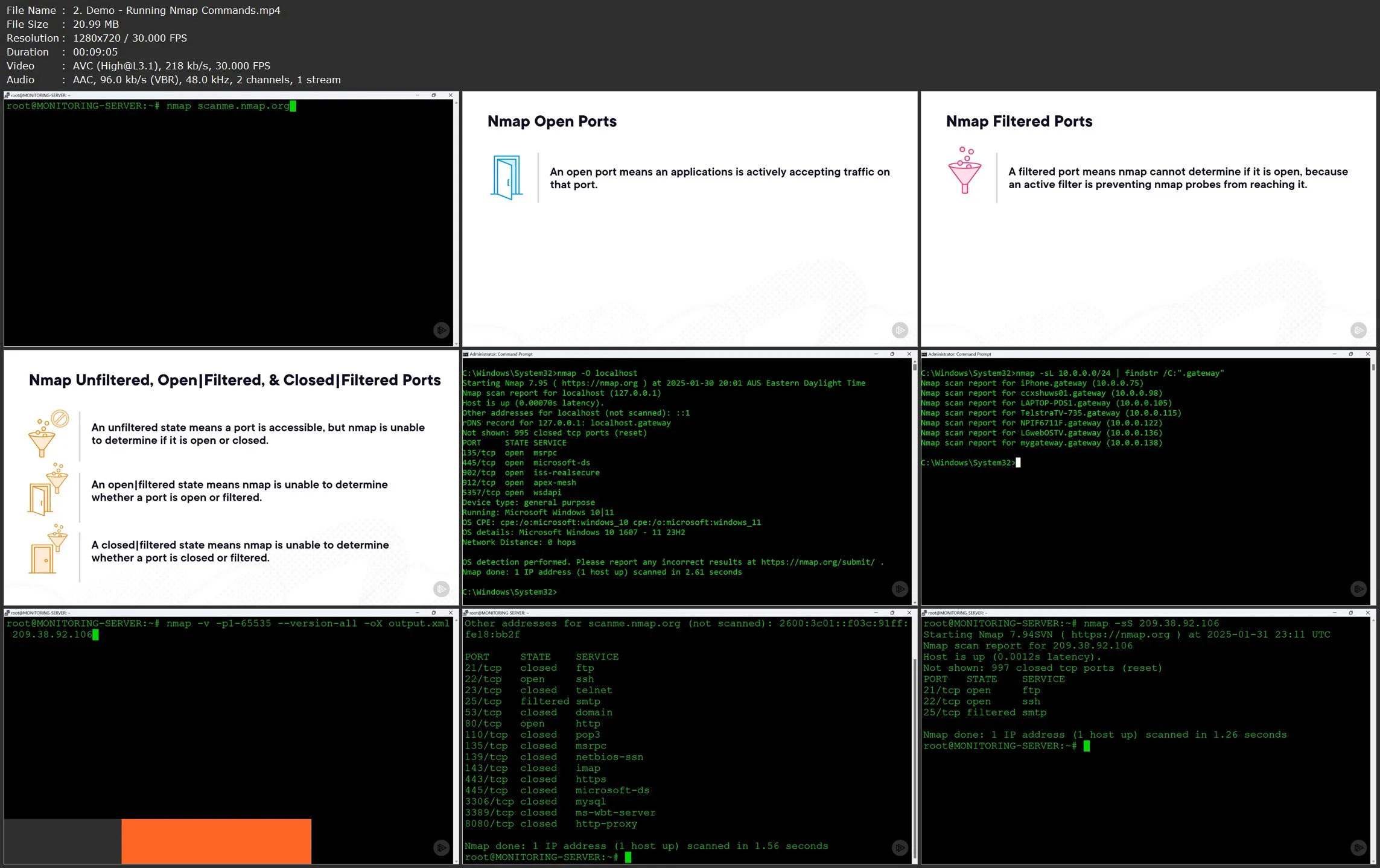The width and height of the screenshot is (1380, 868).
Task: Select the Nmap Filtered Ports slide heading
Action: point(1019,121)
